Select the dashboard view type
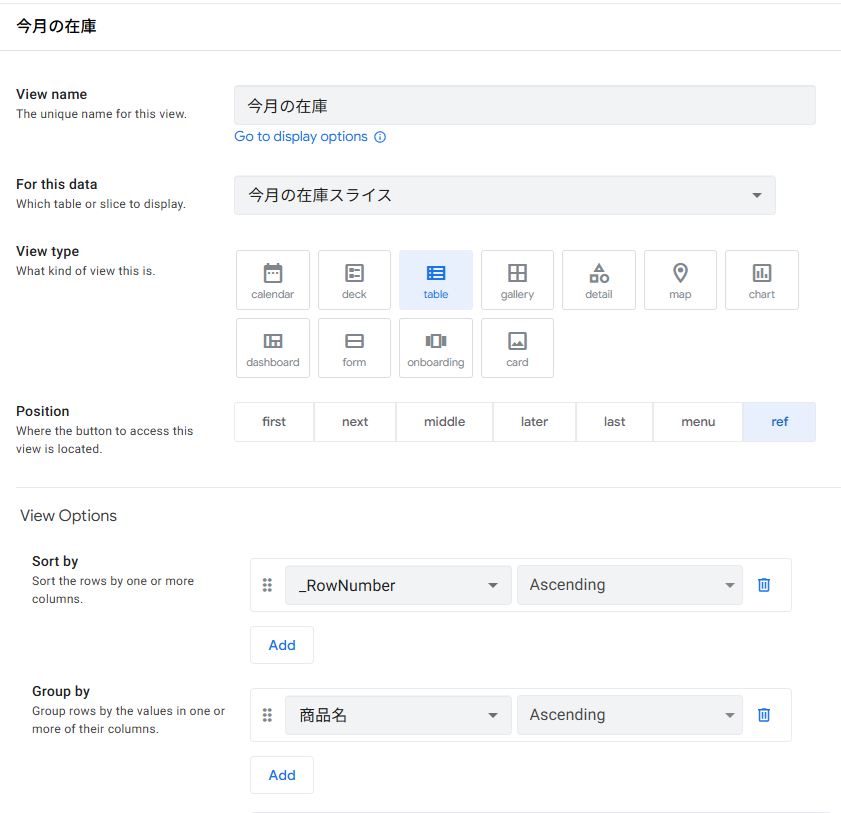Screen dimensions: 841x813 point(273,348)
